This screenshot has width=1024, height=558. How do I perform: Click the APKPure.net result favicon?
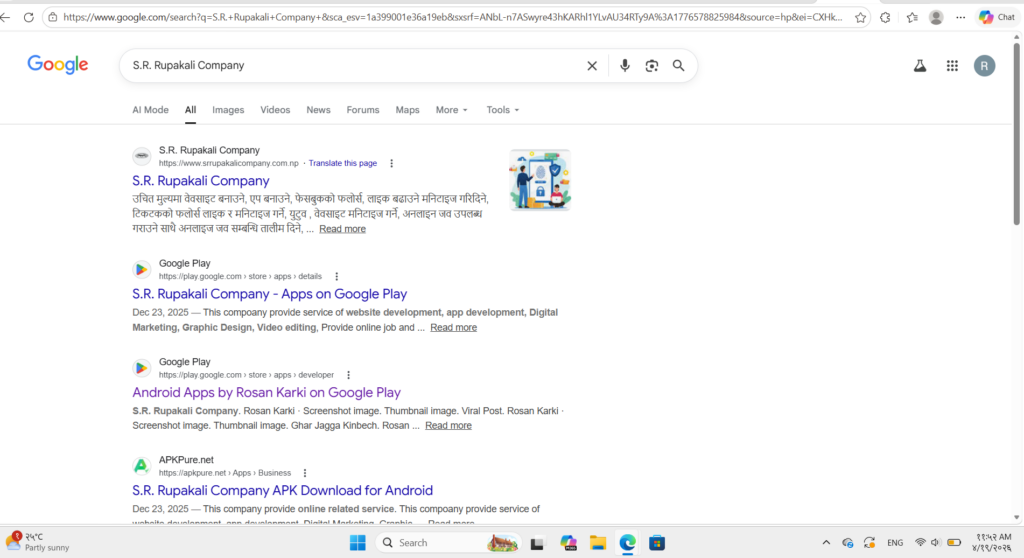[x=142, y=466]
